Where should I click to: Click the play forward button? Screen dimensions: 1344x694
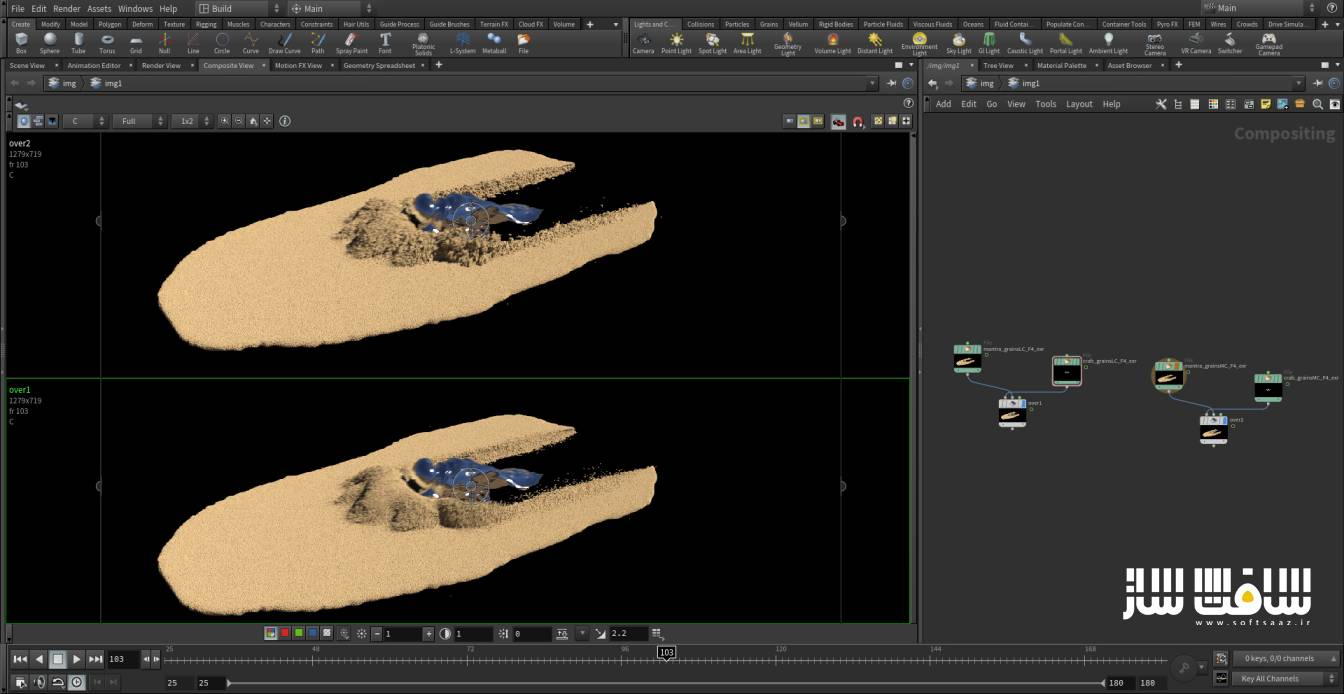[x=77, y=659]
